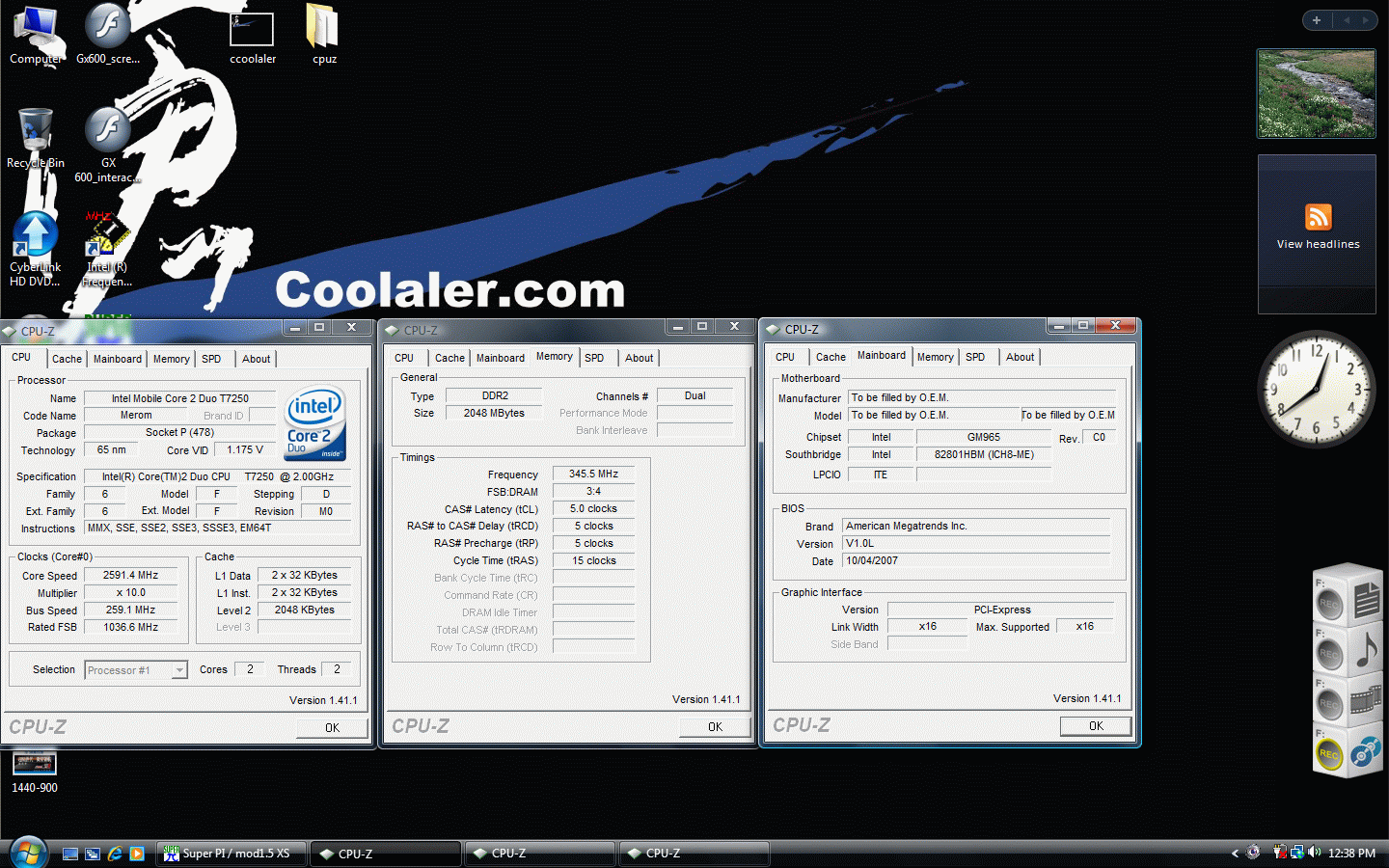Click Show Desktop in Quick Launch
The image size is (1389, 868).
pyautogui.click(x=70, y=854)
